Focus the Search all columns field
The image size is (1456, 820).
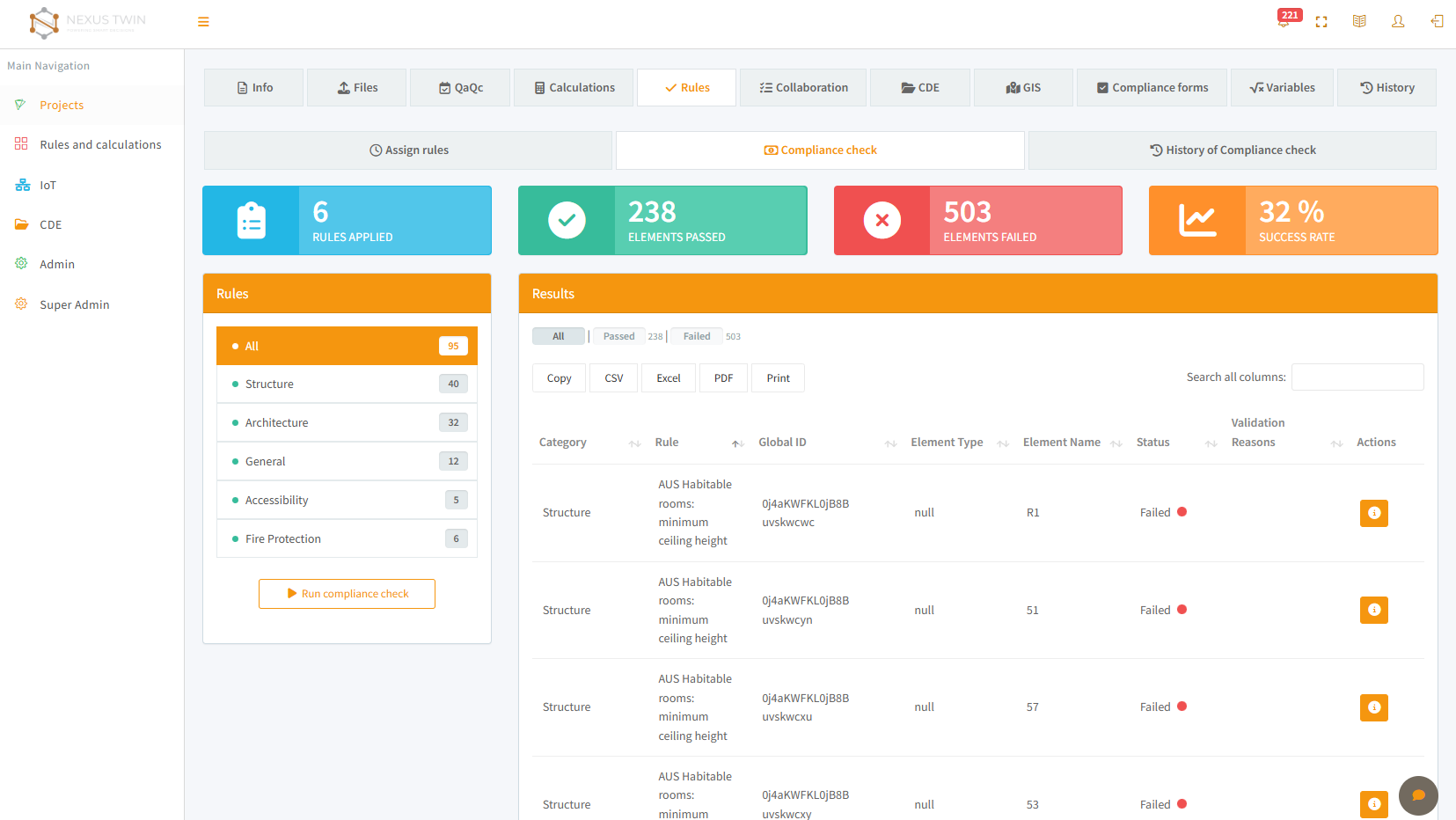1357,377
